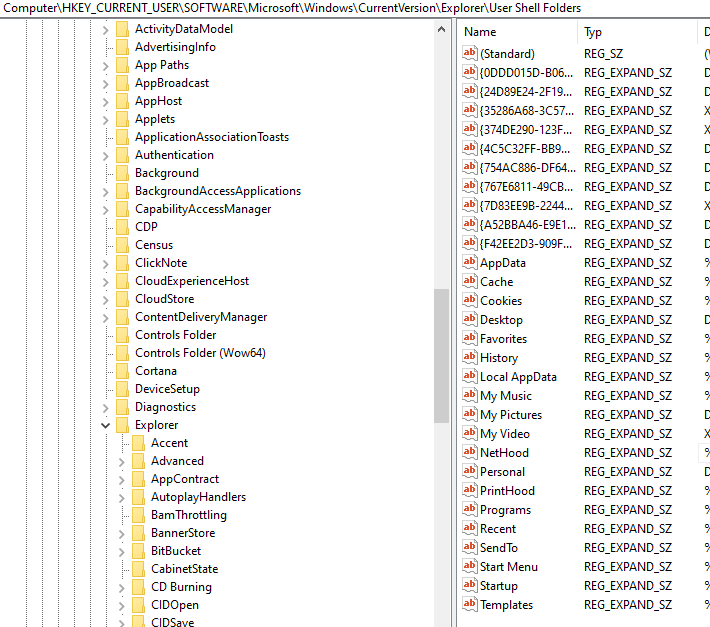Image resolution: width=710 pixels, height=627 pixels.
Task: Select the {374DE290-123F... value
Action: pyautogui.click(x=527, y=129)
